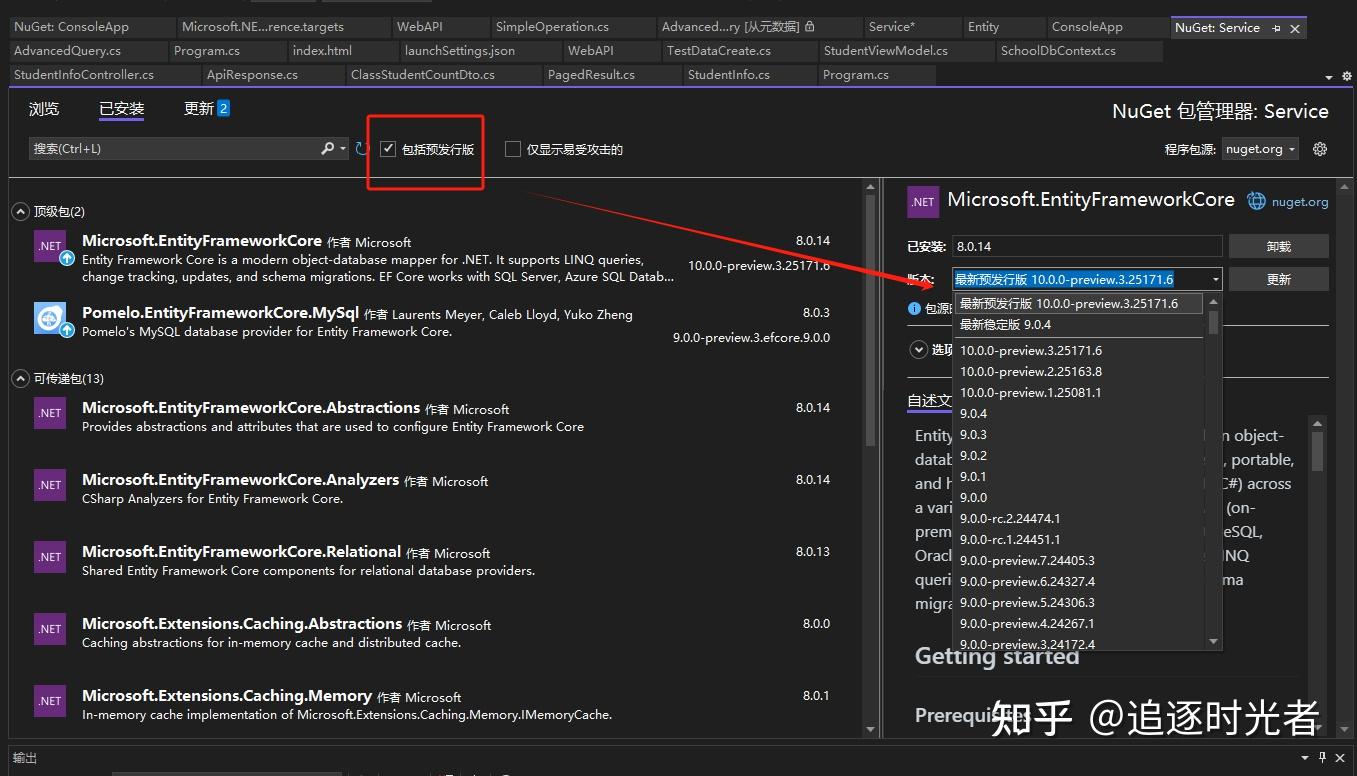
Task: Collapse the 顶级包(2) section
Action: [x=20, y=211]
